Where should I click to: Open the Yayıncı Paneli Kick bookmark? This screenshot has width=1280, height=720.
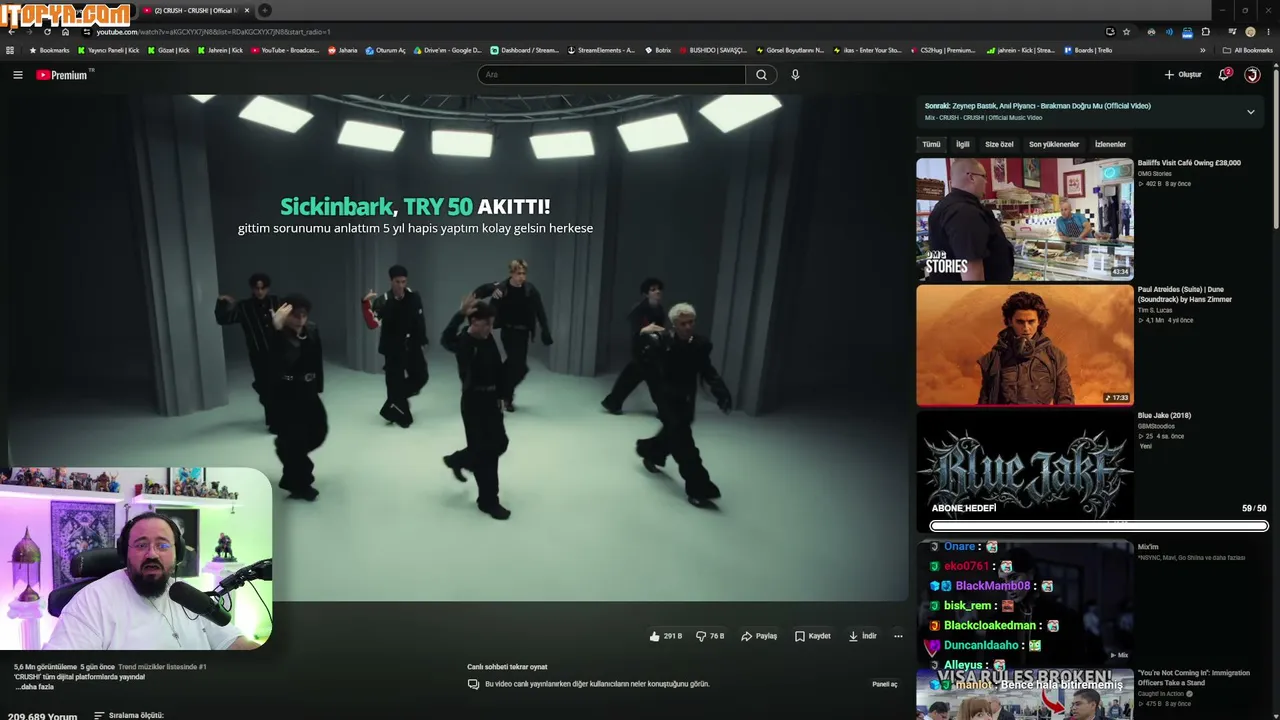[x=109, y=50]
